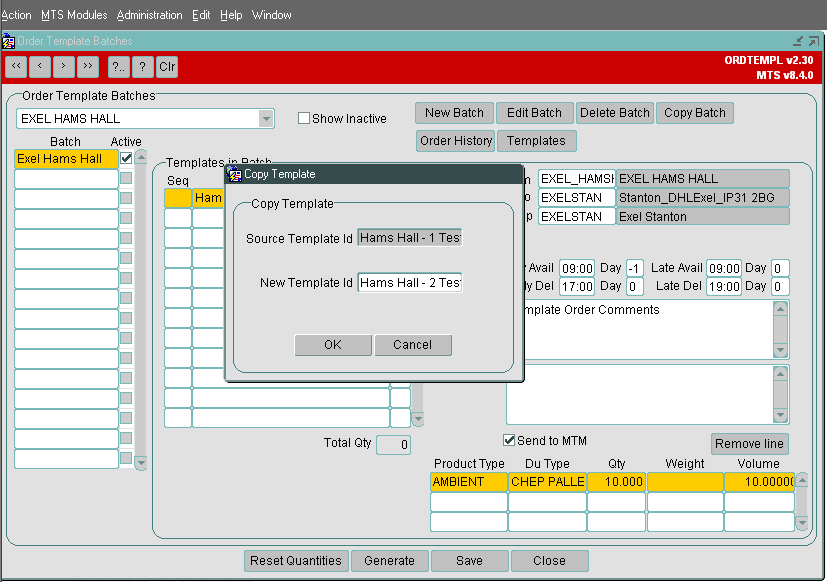827x582 pixels.
Task: Select the Exel Hams Hall batch row
Action: 66,159
